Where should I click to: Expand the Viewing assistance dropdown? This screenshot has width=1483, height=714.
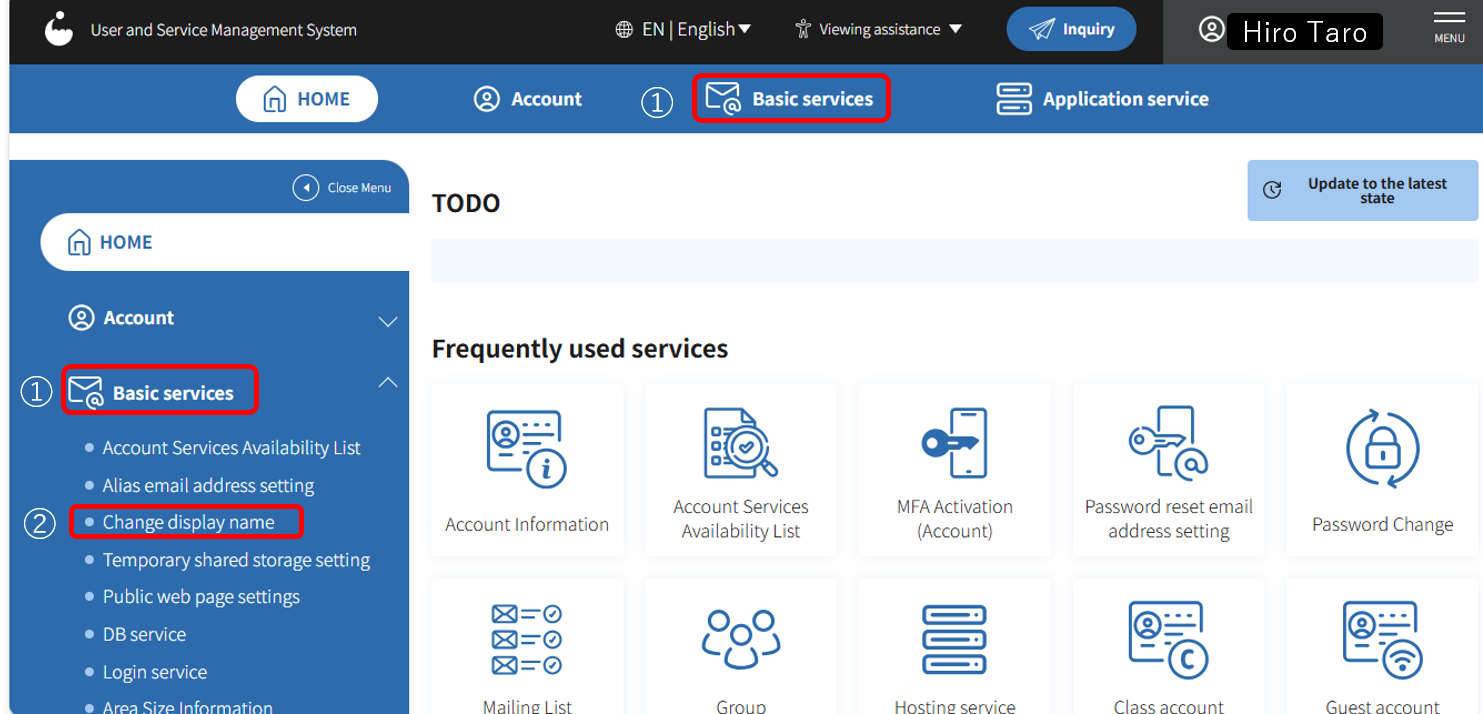tap(878, 29)
